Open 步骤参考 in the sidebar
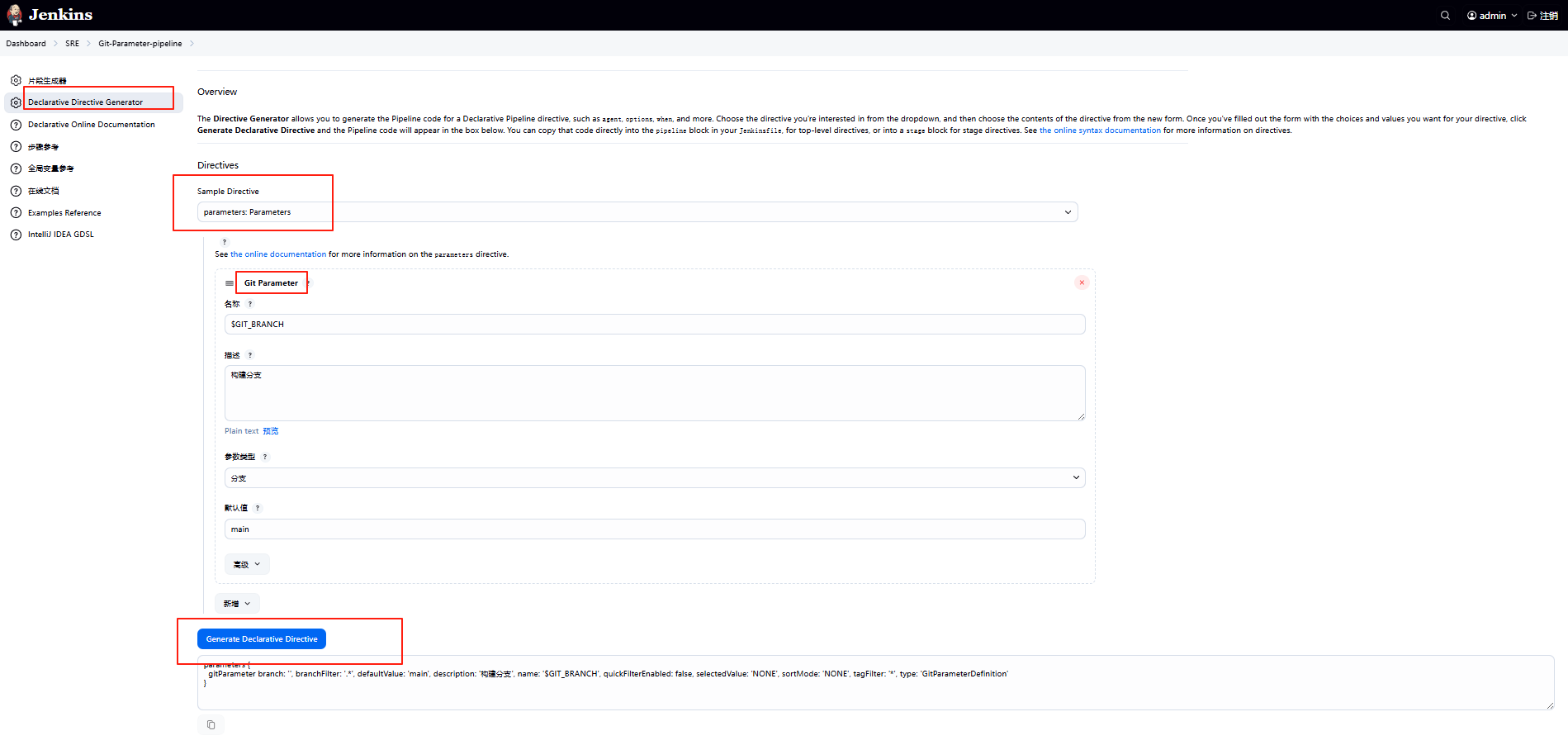 tap(43, 147)
